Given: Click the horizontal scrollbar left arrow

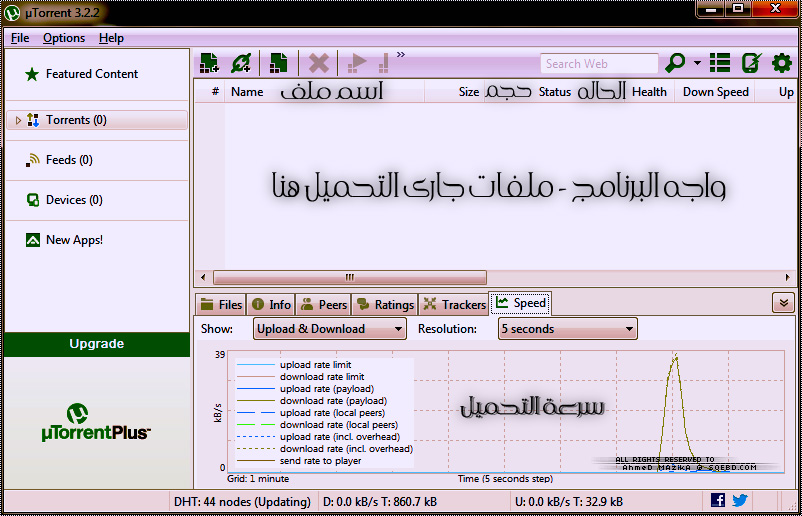Looking at the screenshot, I should [203, 277].
